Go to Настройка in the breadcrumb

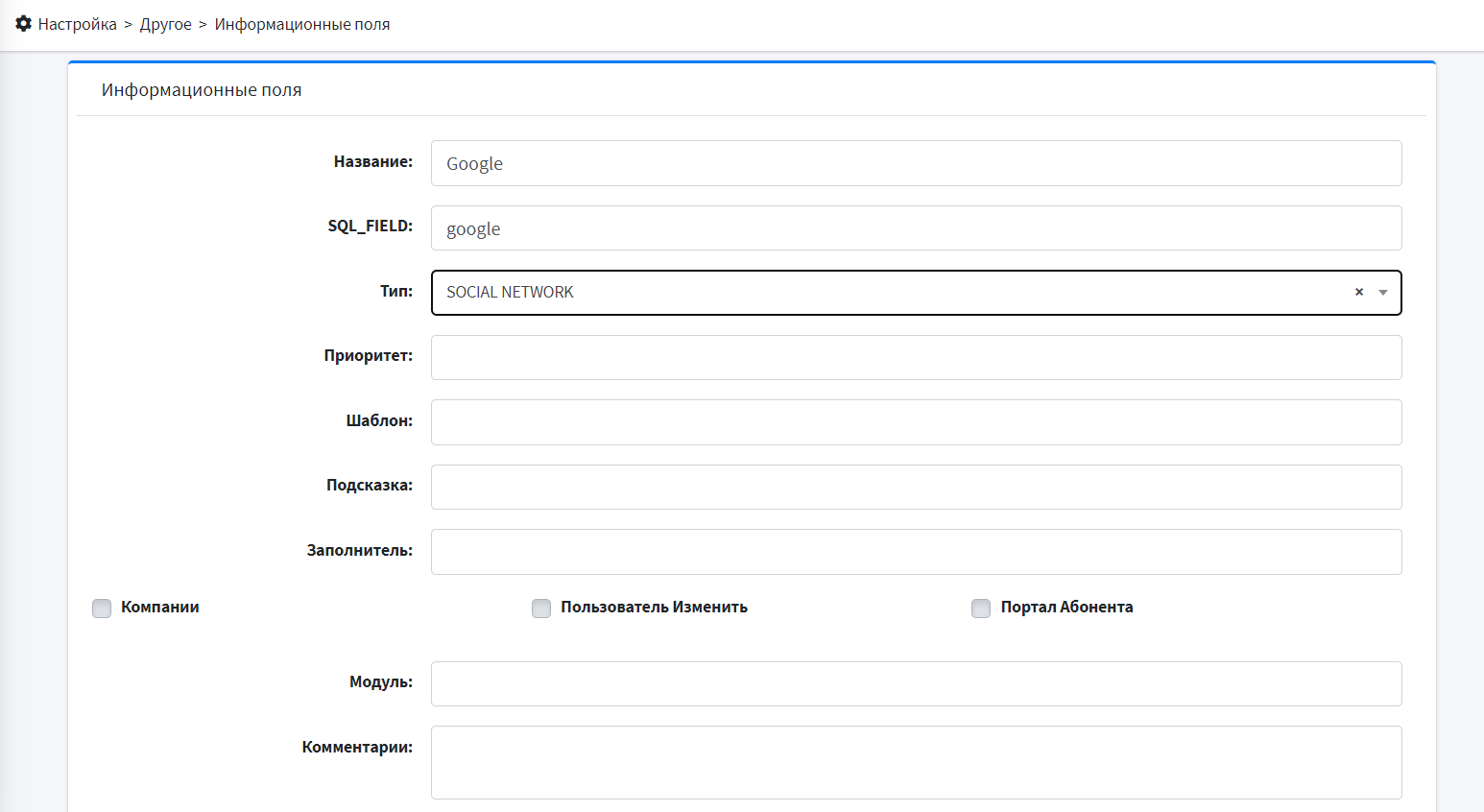pos(77,24)
